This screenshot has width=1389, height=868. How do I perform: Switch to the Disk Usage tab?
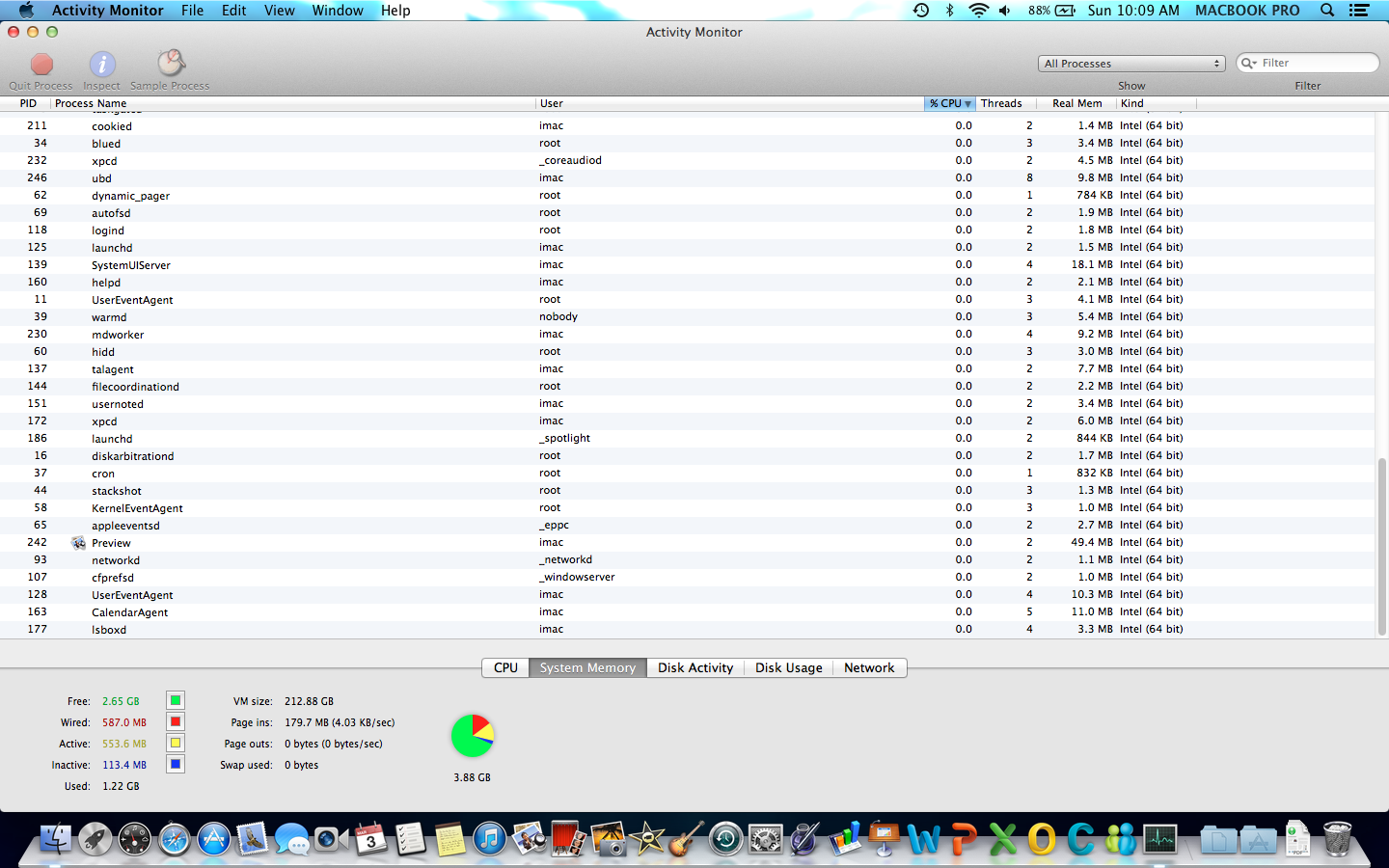click(x=789, y=667)
